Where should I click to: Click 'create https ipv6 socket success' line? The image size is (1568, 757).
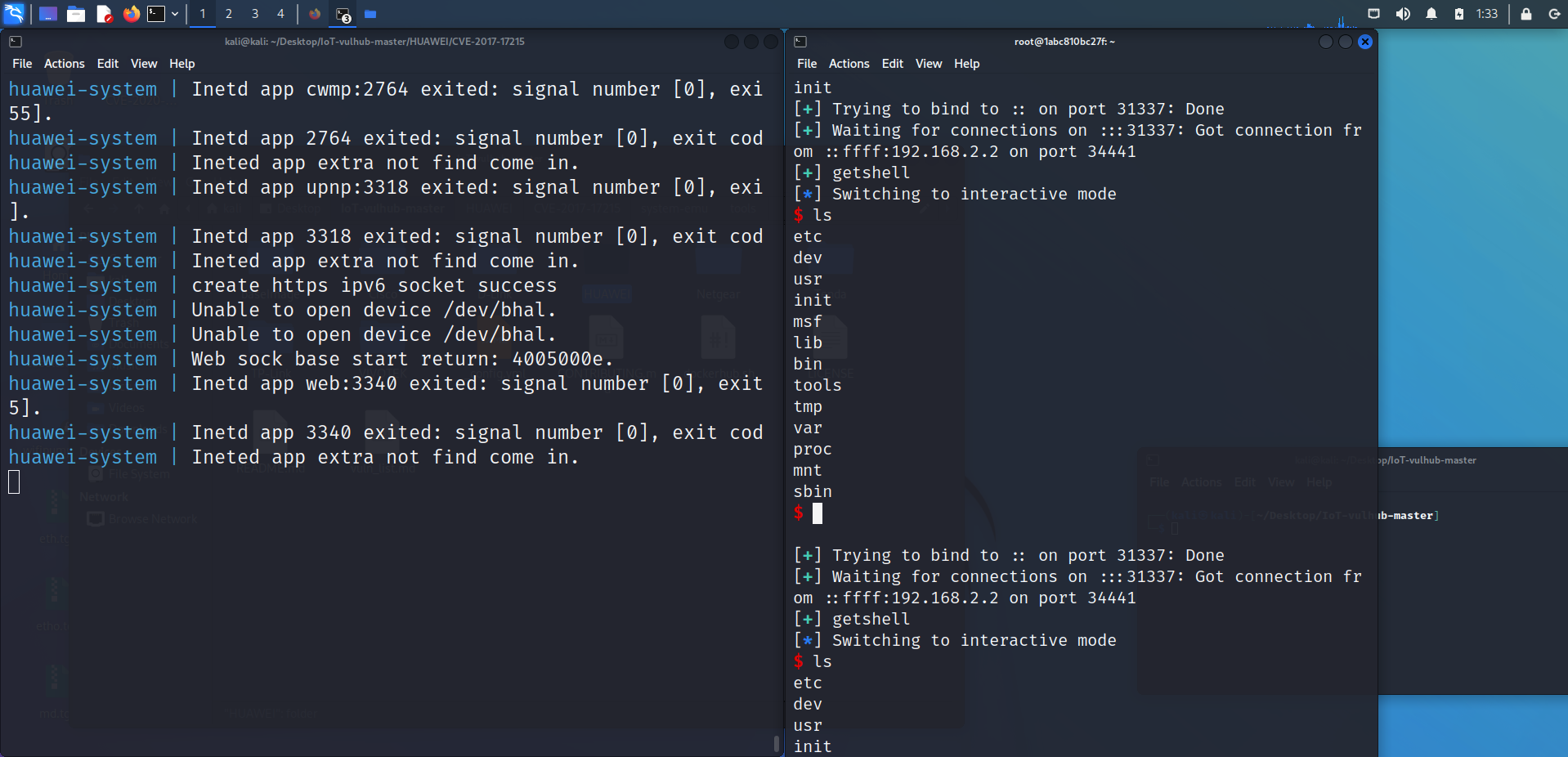[x=374, y=285]
